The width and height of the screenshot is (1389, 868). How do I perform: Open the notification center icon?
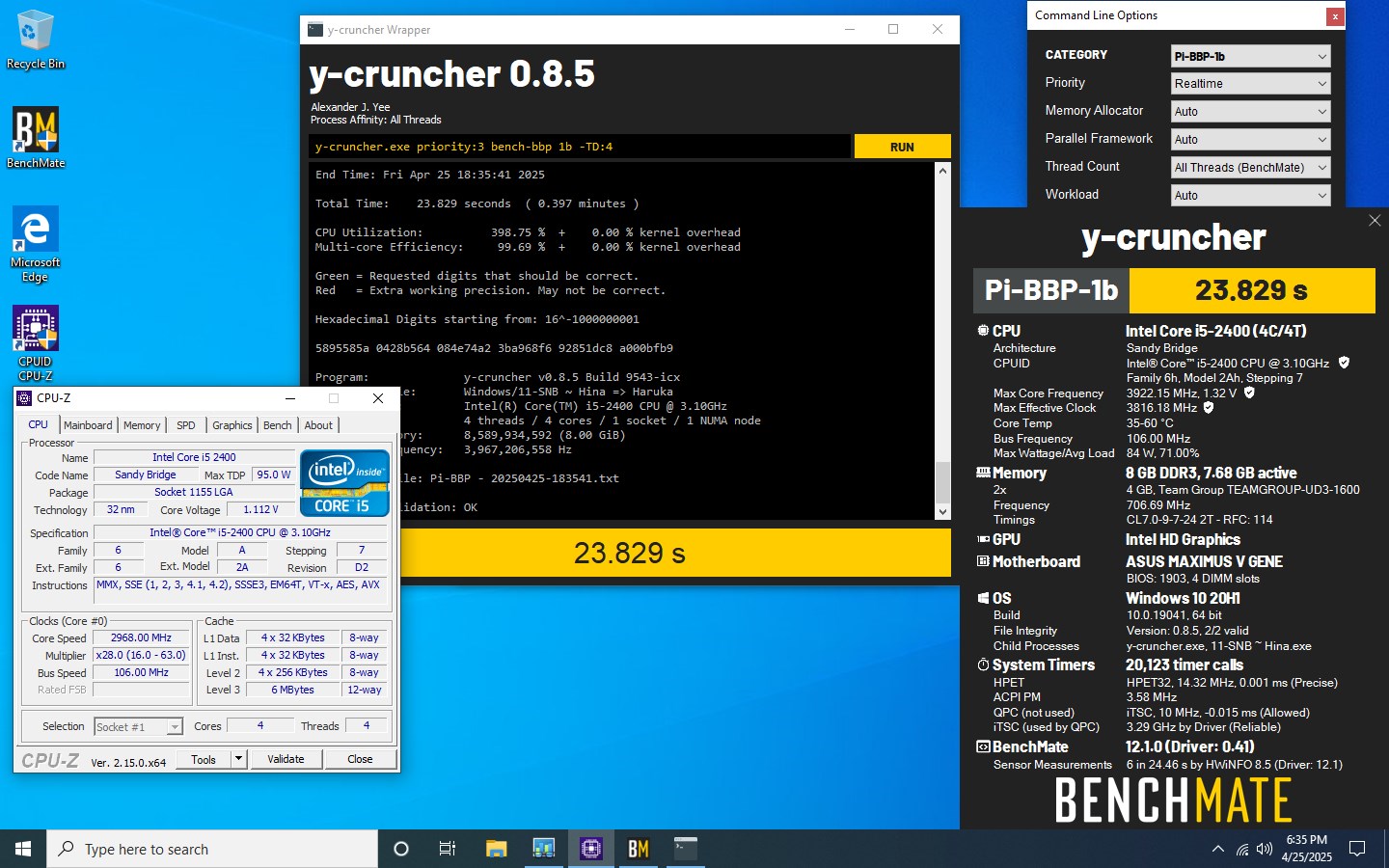tap(1357, 849)
